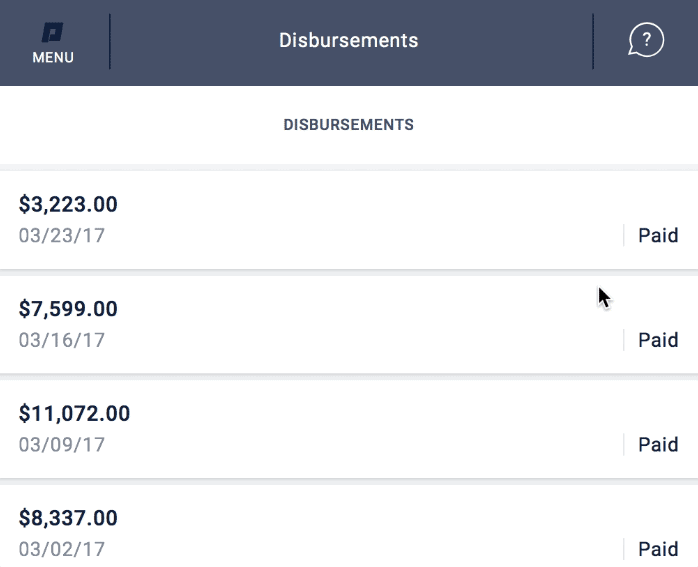Click the 03/16/17 disbursement date
The height and width of the screenshot is (567, 698).
(x=62, y=340)
